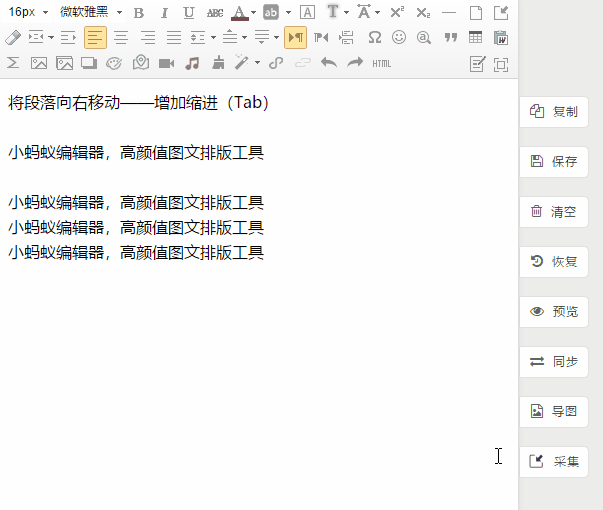Insert music with note icon
This screenshot has width=603, height=510.
192,63
